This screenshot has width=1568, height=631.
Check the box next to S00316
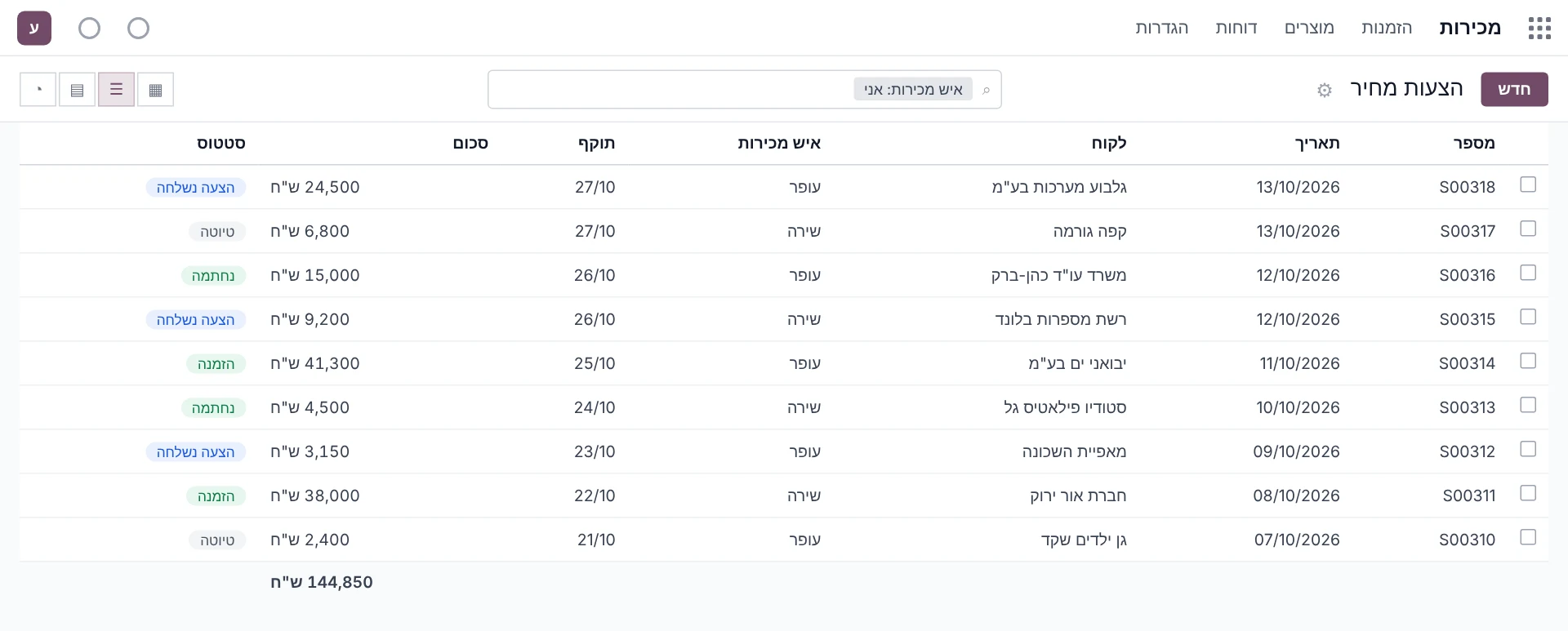tap(1528, 273)
